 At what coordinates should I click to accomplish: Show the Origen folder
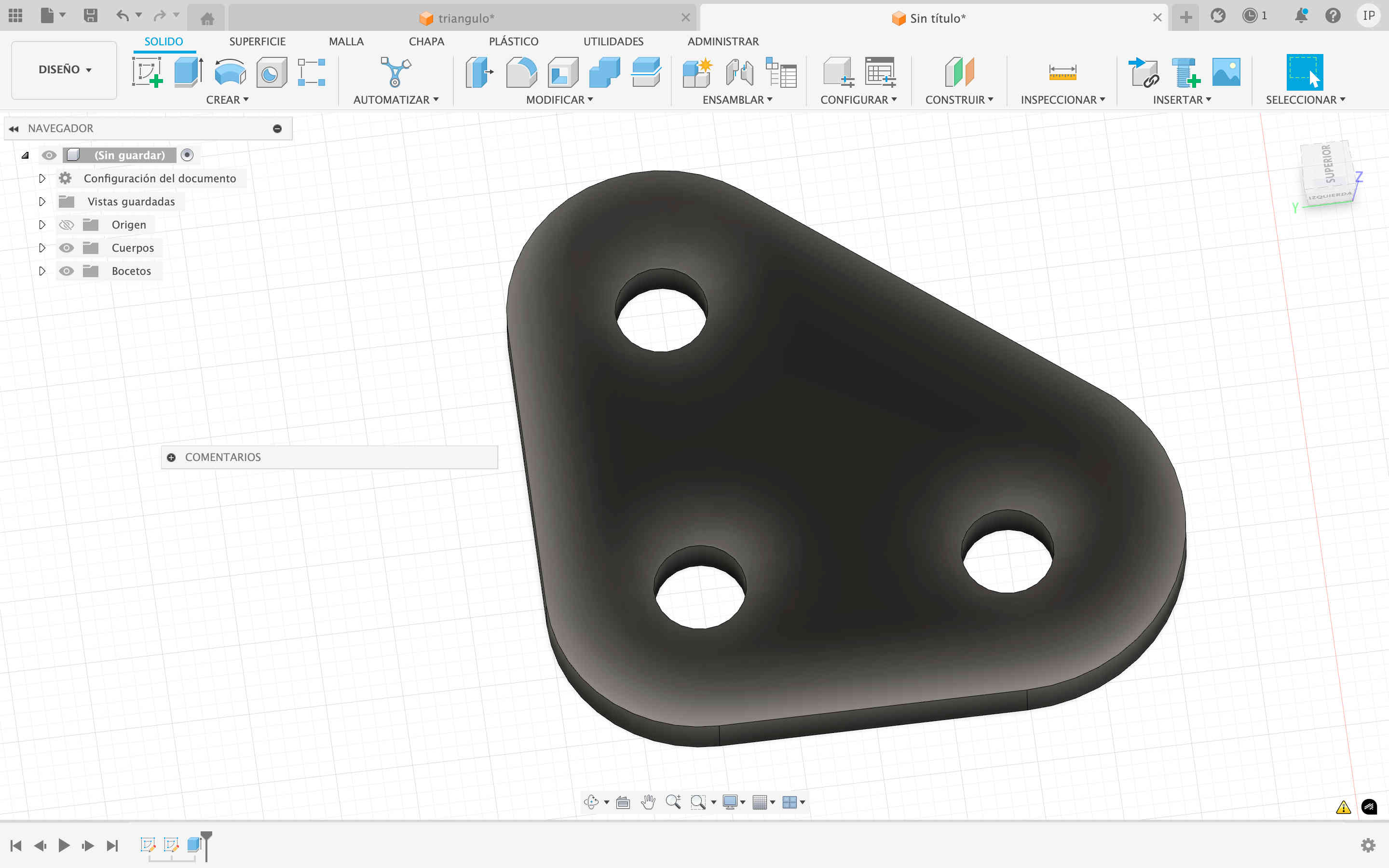(x=67, y=224)
